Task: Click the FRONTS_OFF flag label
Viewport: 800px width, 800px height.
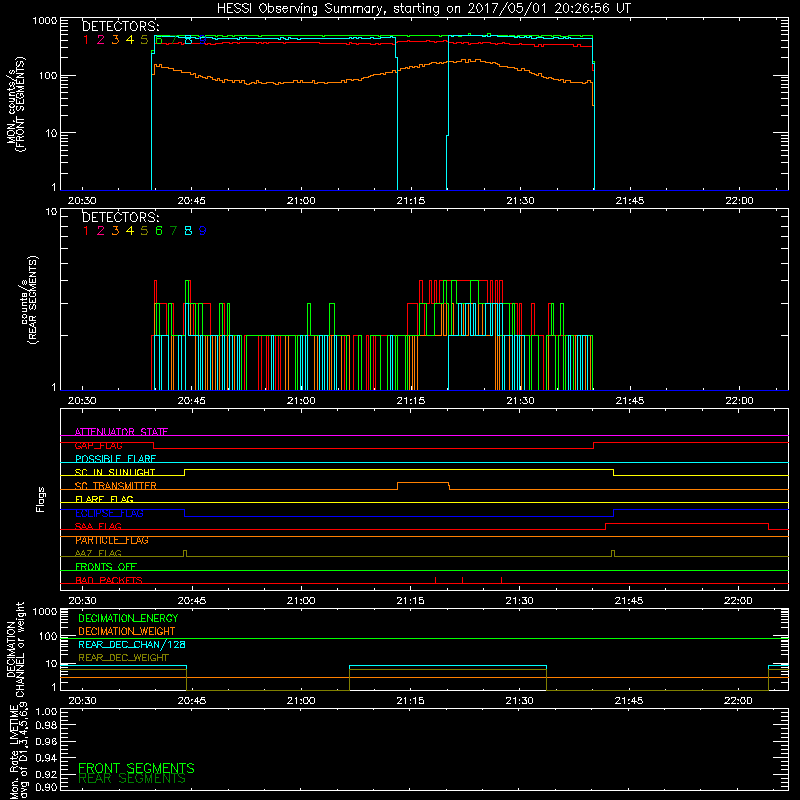Action: point(106,567)
